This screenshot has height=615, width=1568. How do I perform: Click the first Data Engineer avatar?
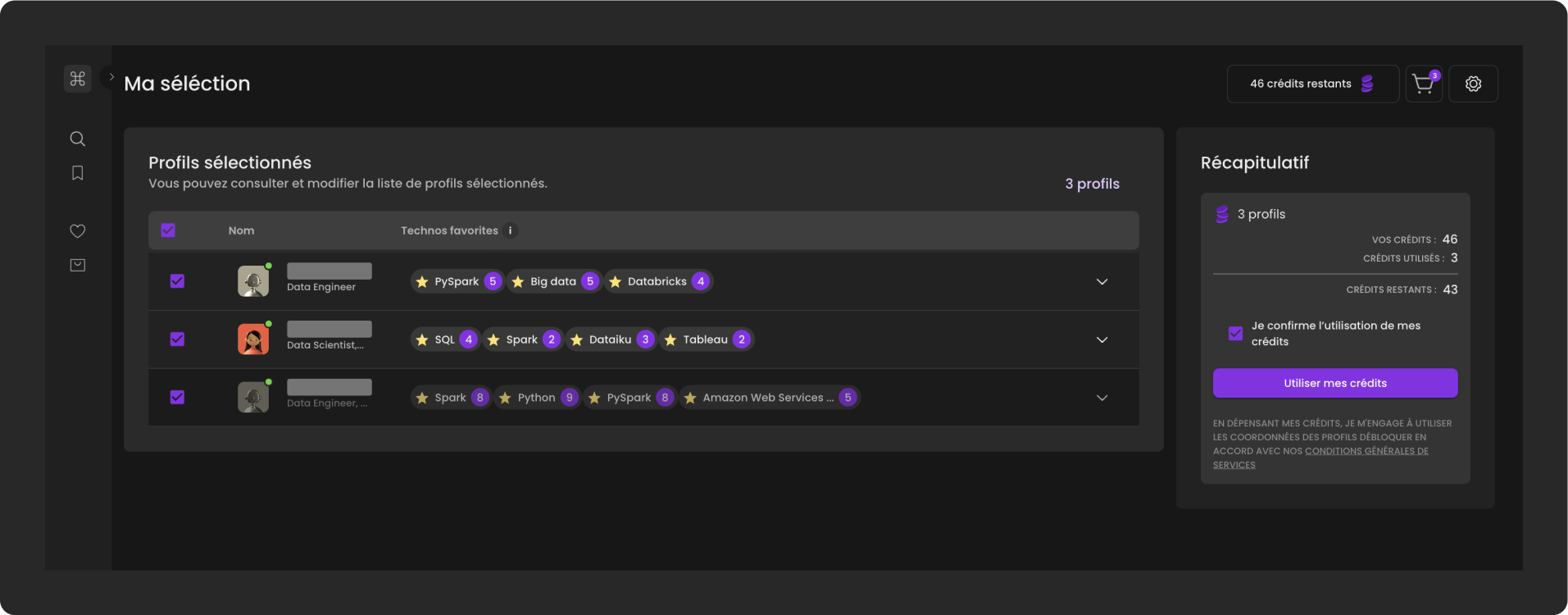[253, 281]
